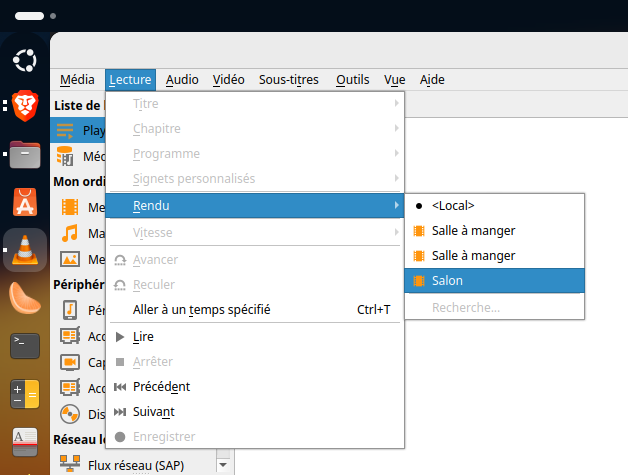Open the terminal from the dock
Screen dimensions: 628x475
[25, 346]
